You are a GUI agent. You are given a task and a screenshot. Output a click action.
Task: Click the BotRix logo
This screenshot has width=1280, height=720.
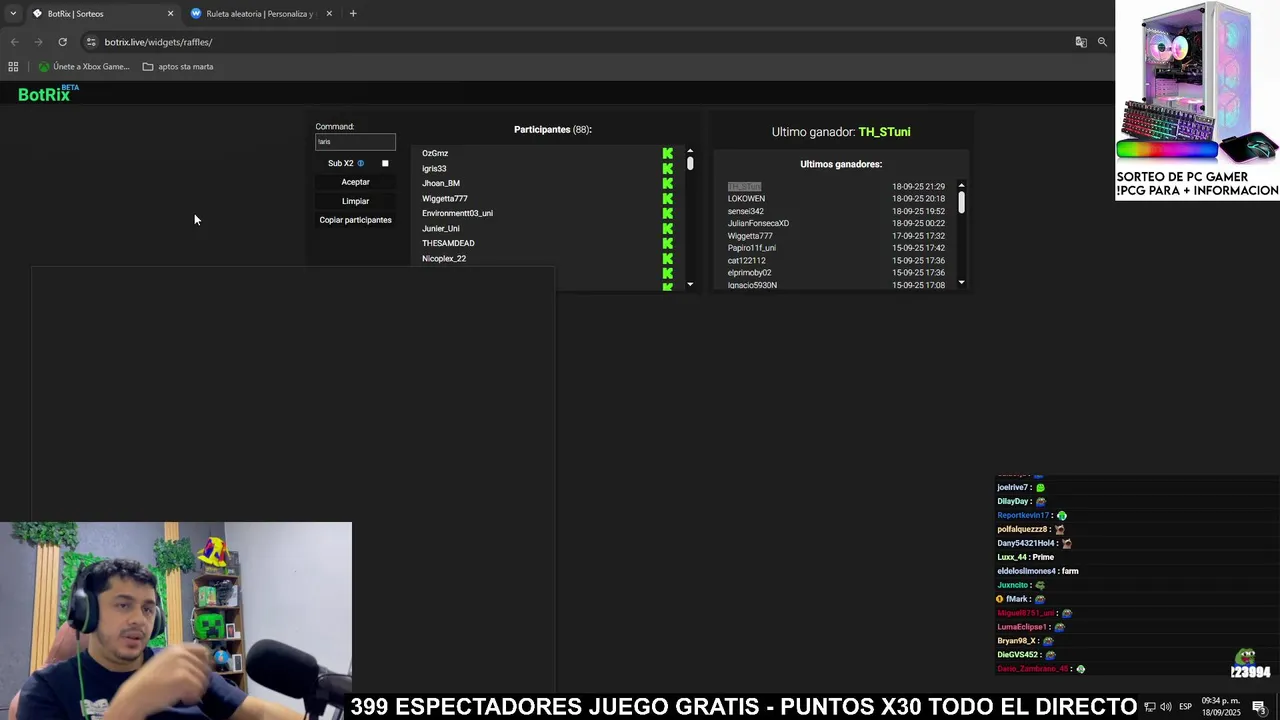(x=48, y=93)
